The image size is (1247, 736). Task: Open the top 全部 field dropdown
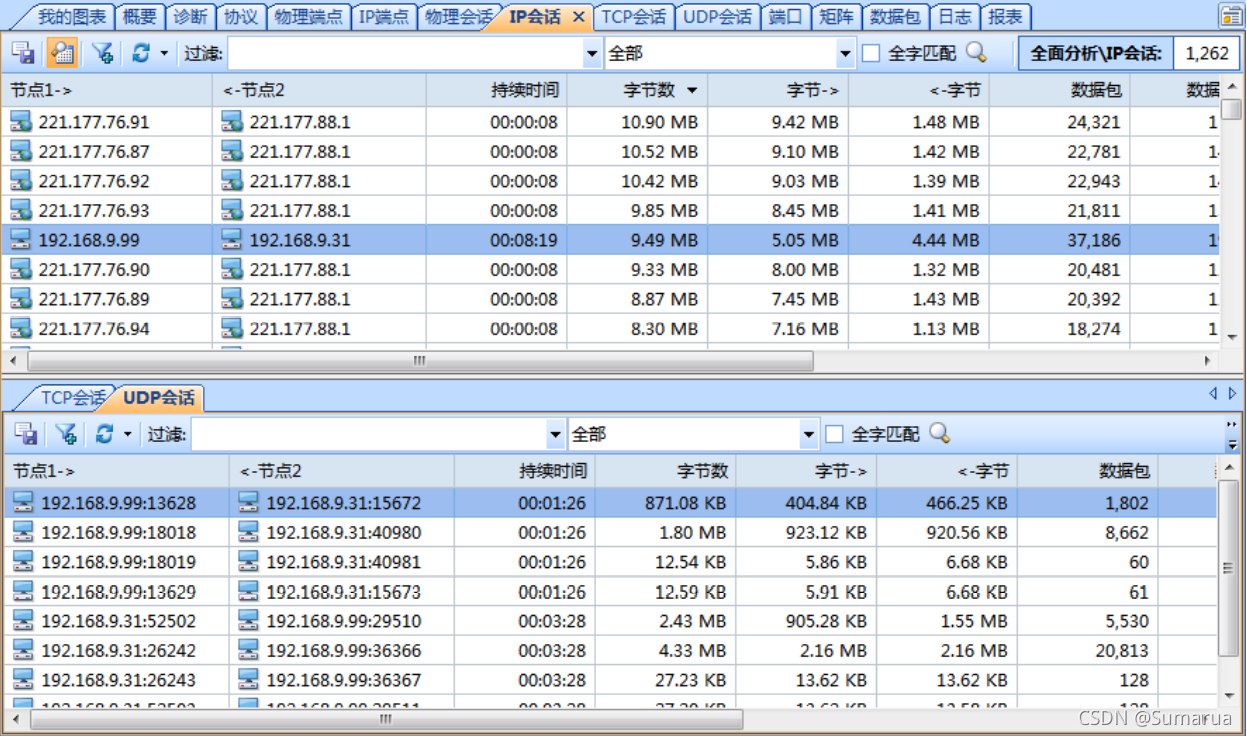coord(846,53)
